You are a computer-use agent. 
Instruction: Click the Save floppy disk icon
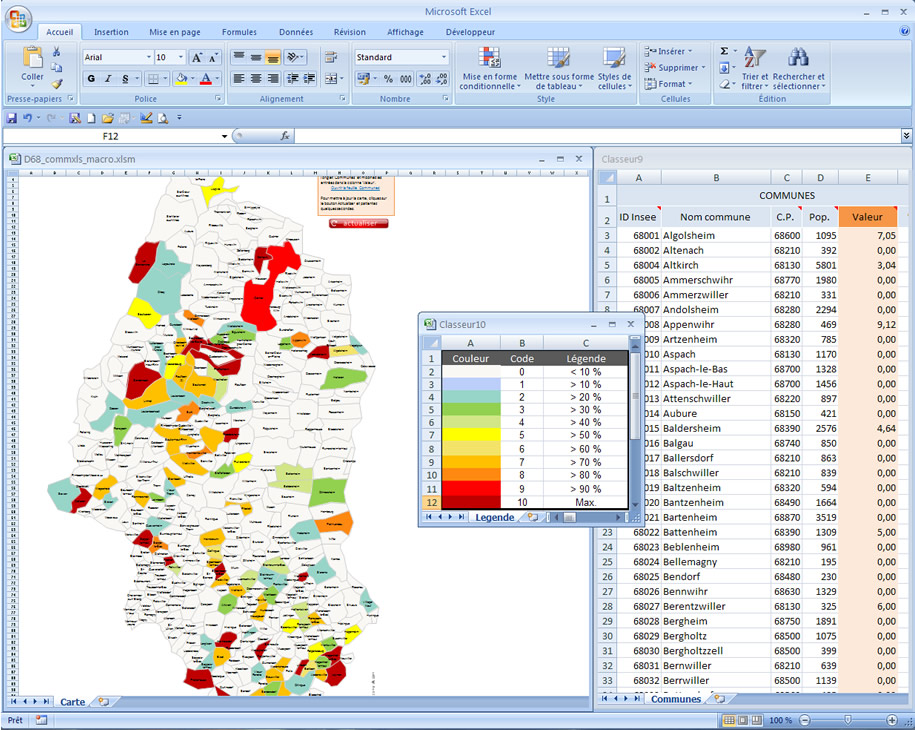(x=11, y=118)
